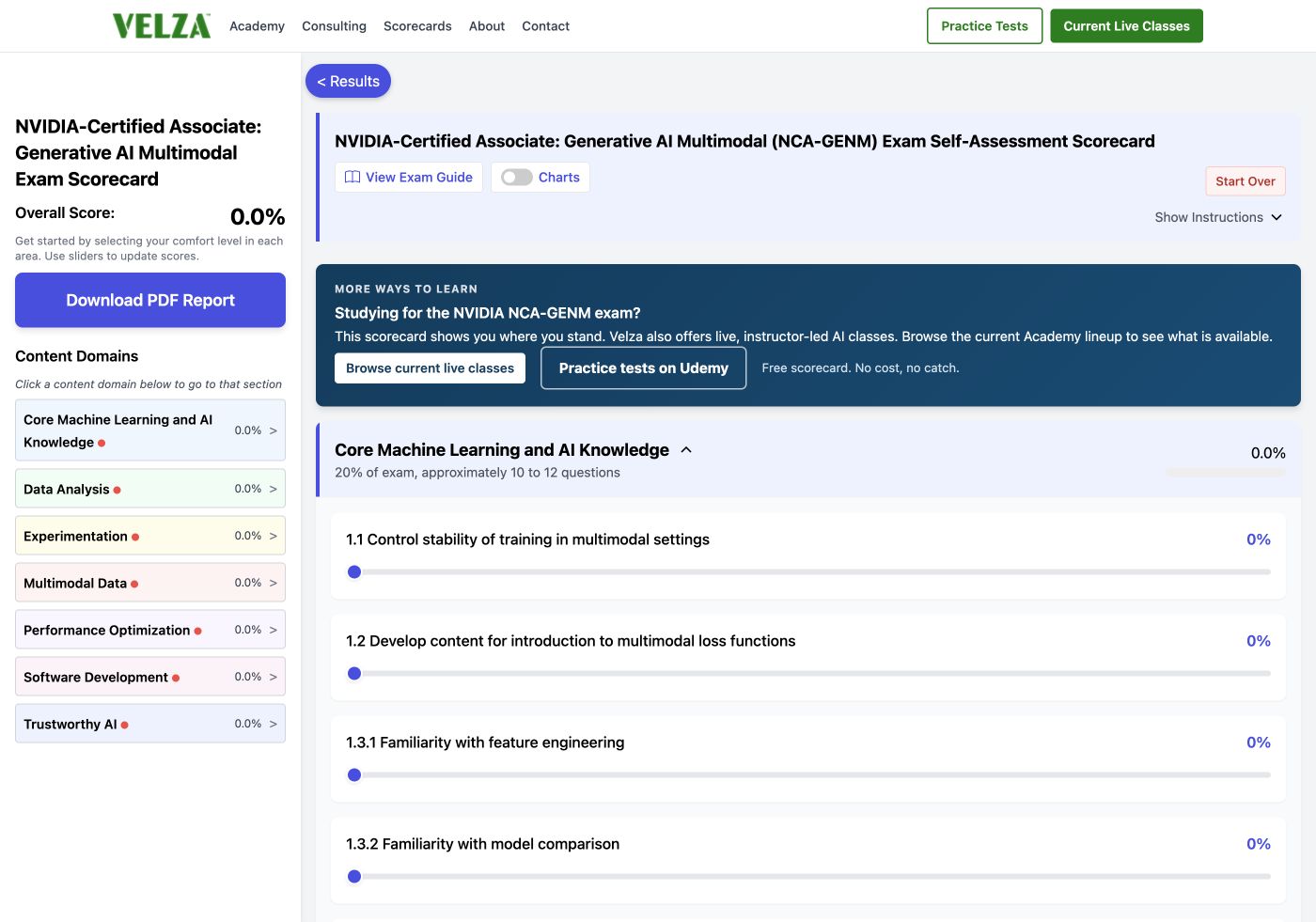The image size is (1316, 922).
Task: Open Software Development domain section
Action: 150,677
